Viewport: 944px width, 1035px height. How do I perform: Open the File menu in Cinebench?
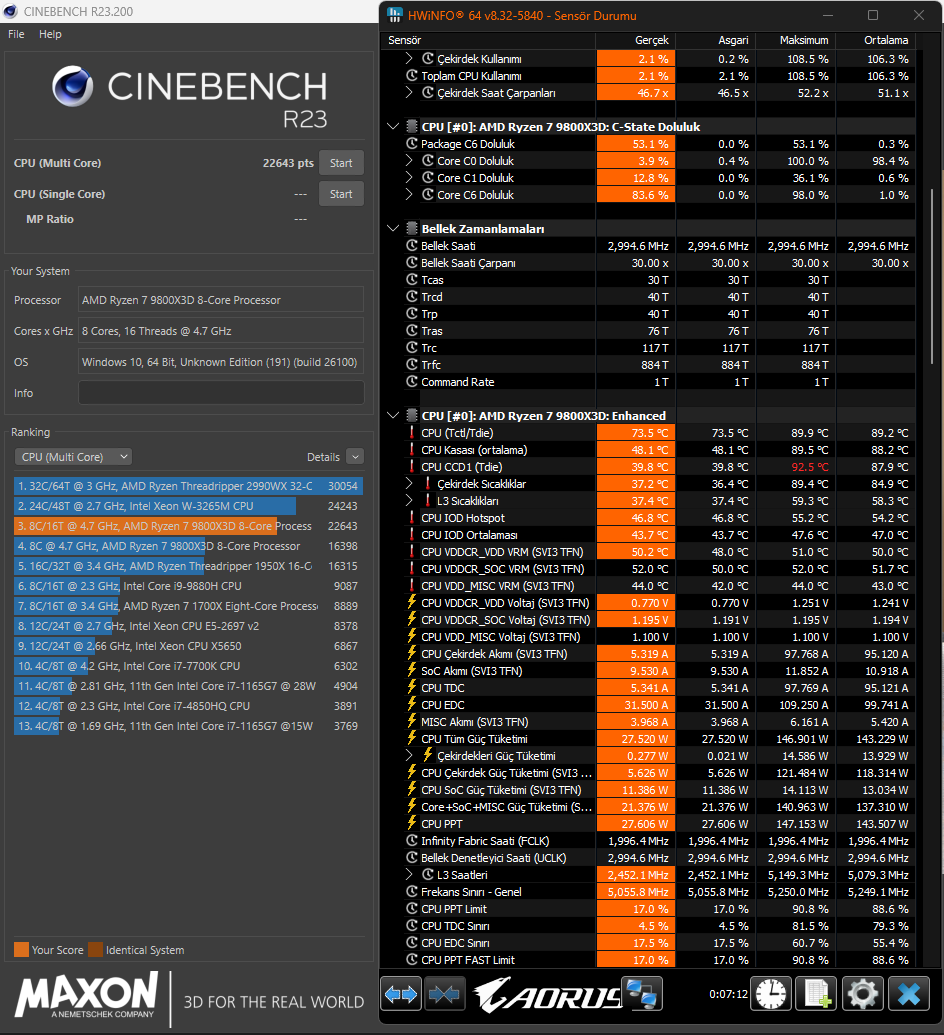[x=17, y=34]
